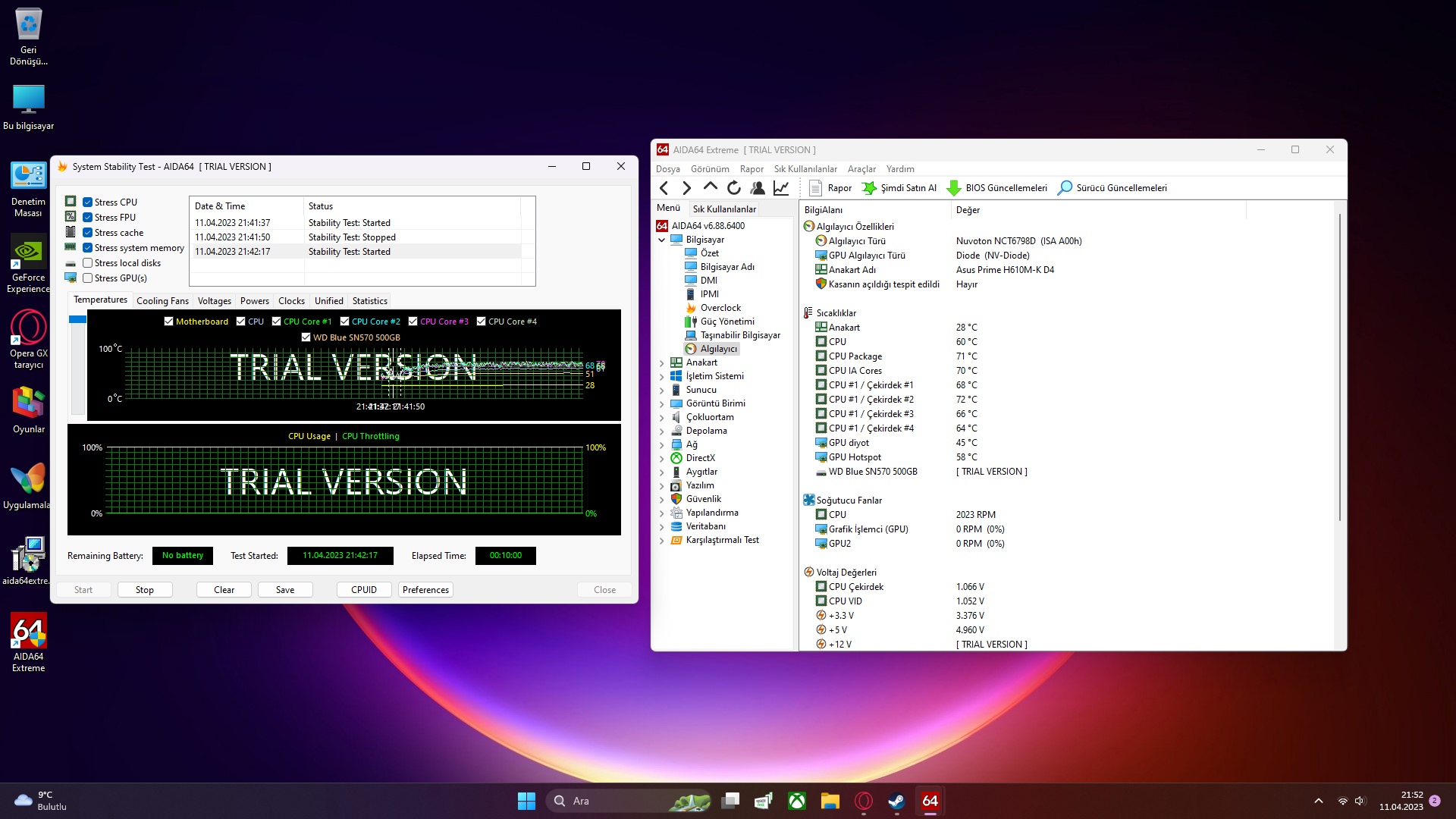Screen dimensions: 1456x819
Task: Go forward with AIDA64 toolbar Forward arrow
Action: (686, 188)
